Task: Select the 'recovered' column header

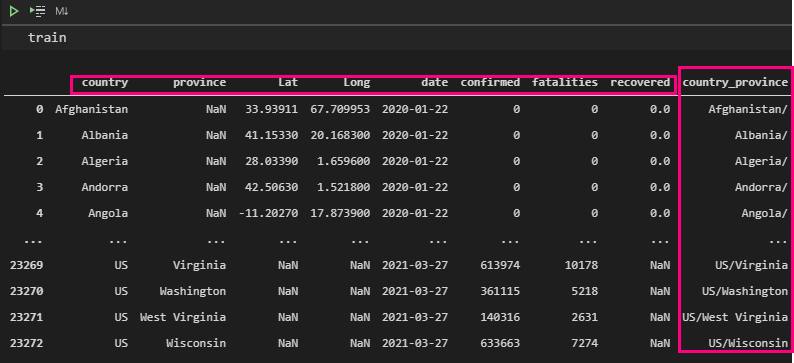Action: 640,82
